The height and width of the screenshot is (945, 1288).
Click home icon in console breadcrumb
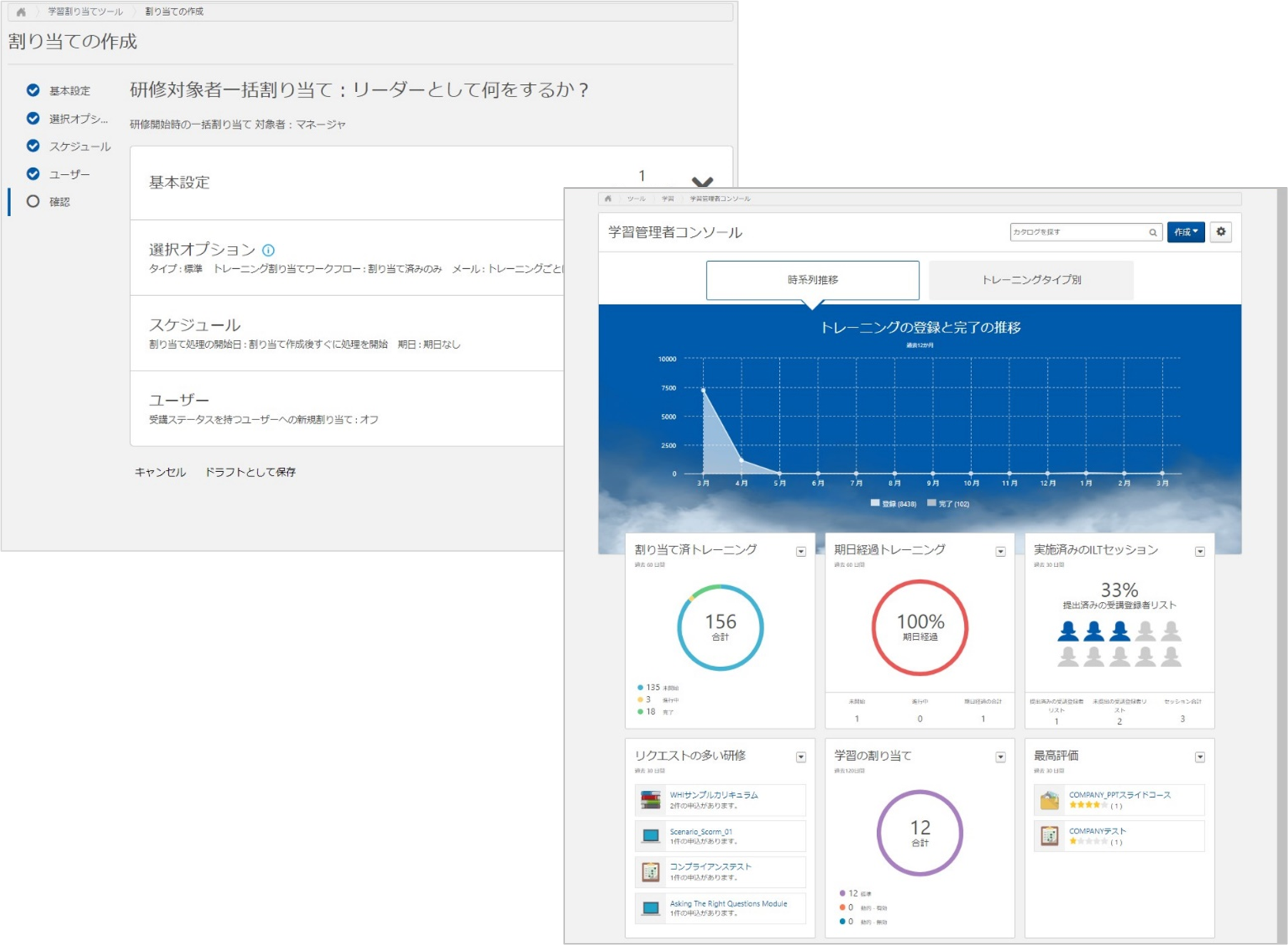608,198
